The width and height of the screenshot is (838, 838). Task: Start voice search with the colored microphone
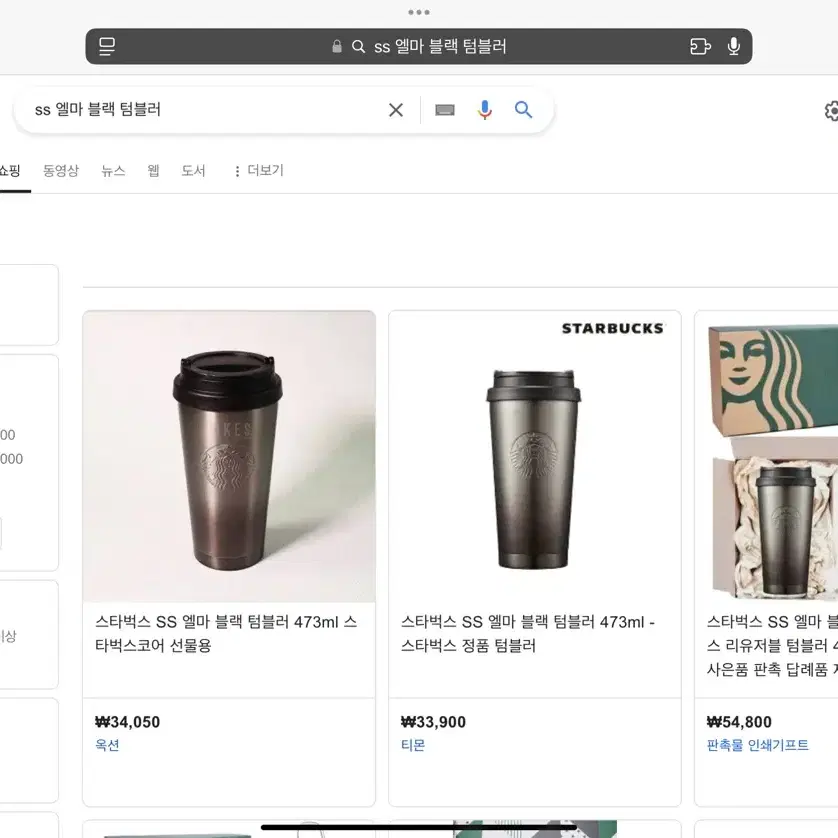coord(485,110)
